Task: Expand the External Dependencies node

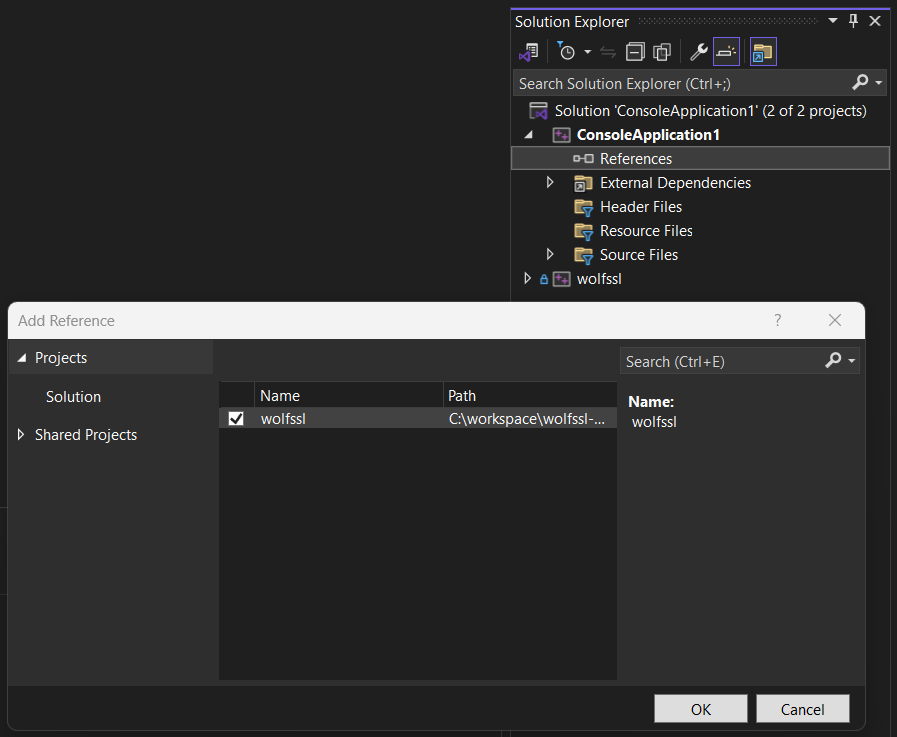Action: [550, 183]
